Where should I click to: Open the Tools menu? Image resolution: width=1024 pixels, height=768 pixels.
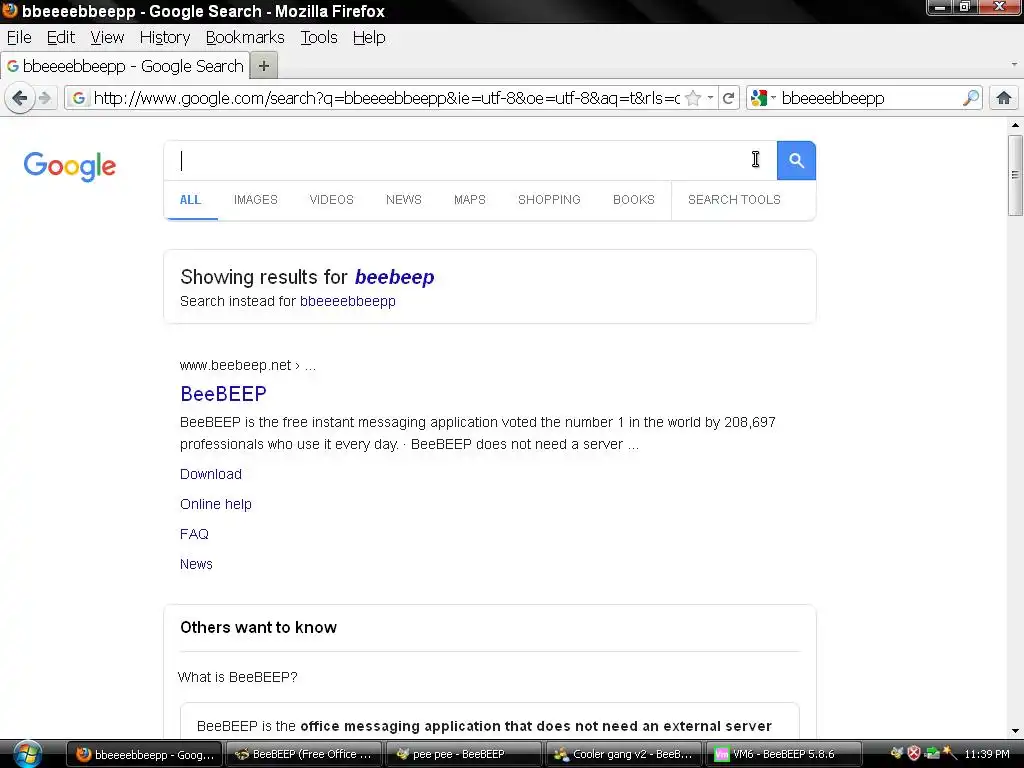click(319, 37)
